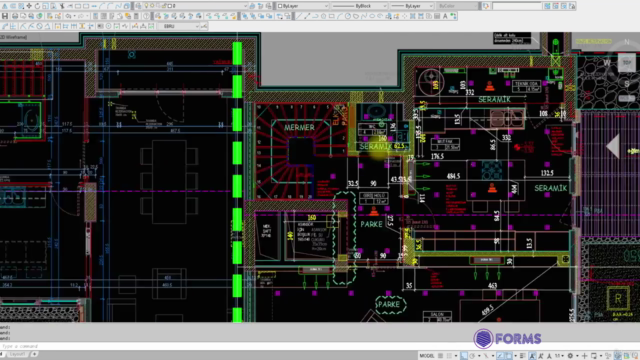Toggle isometric drafting in status bar

[x=486, y=356]
